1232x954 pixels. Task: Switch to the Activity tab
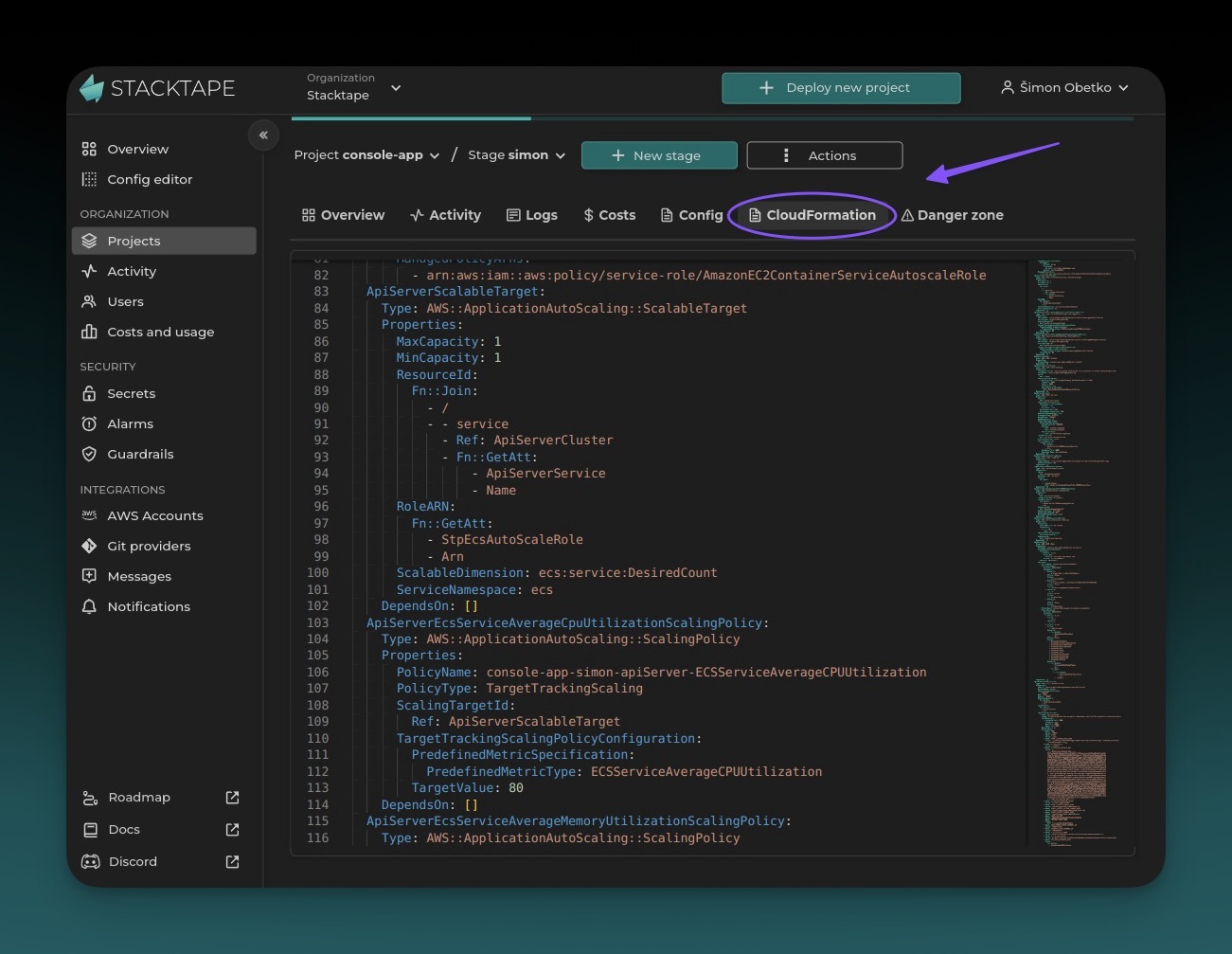click(x=445, y=215)
